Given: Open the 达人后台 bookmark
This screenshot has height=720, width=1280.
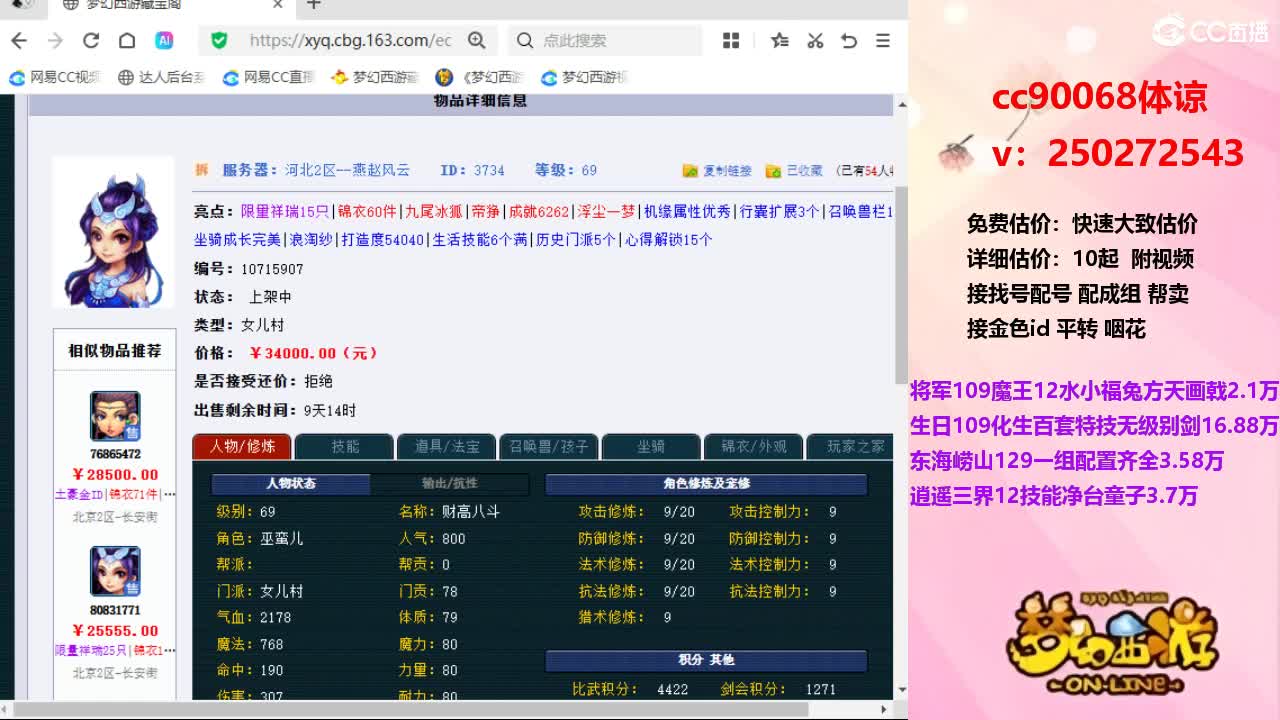Looking at the screenshot, I should (161, 77).
